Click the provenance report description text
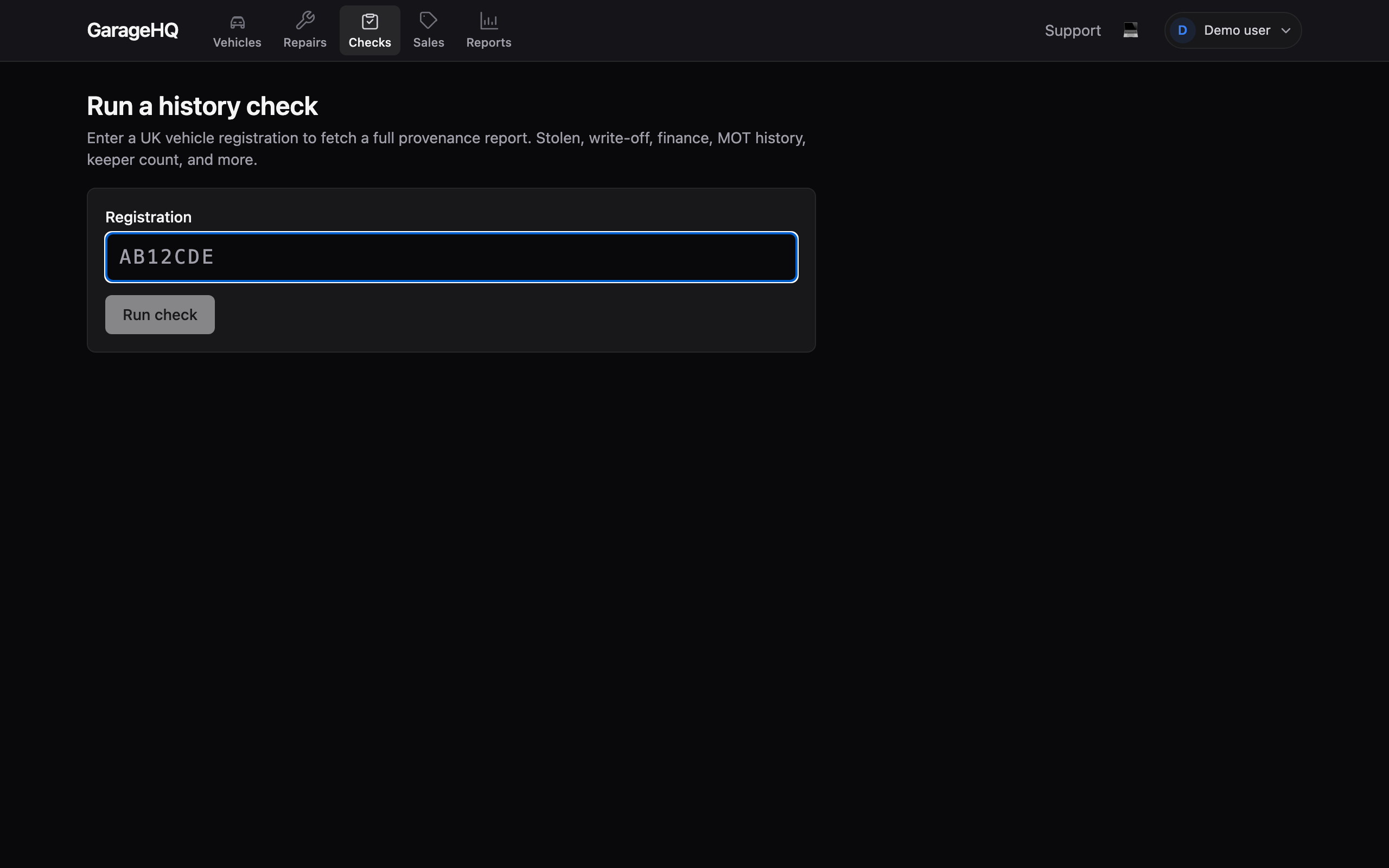The image size is (1389, 868). 446,149
